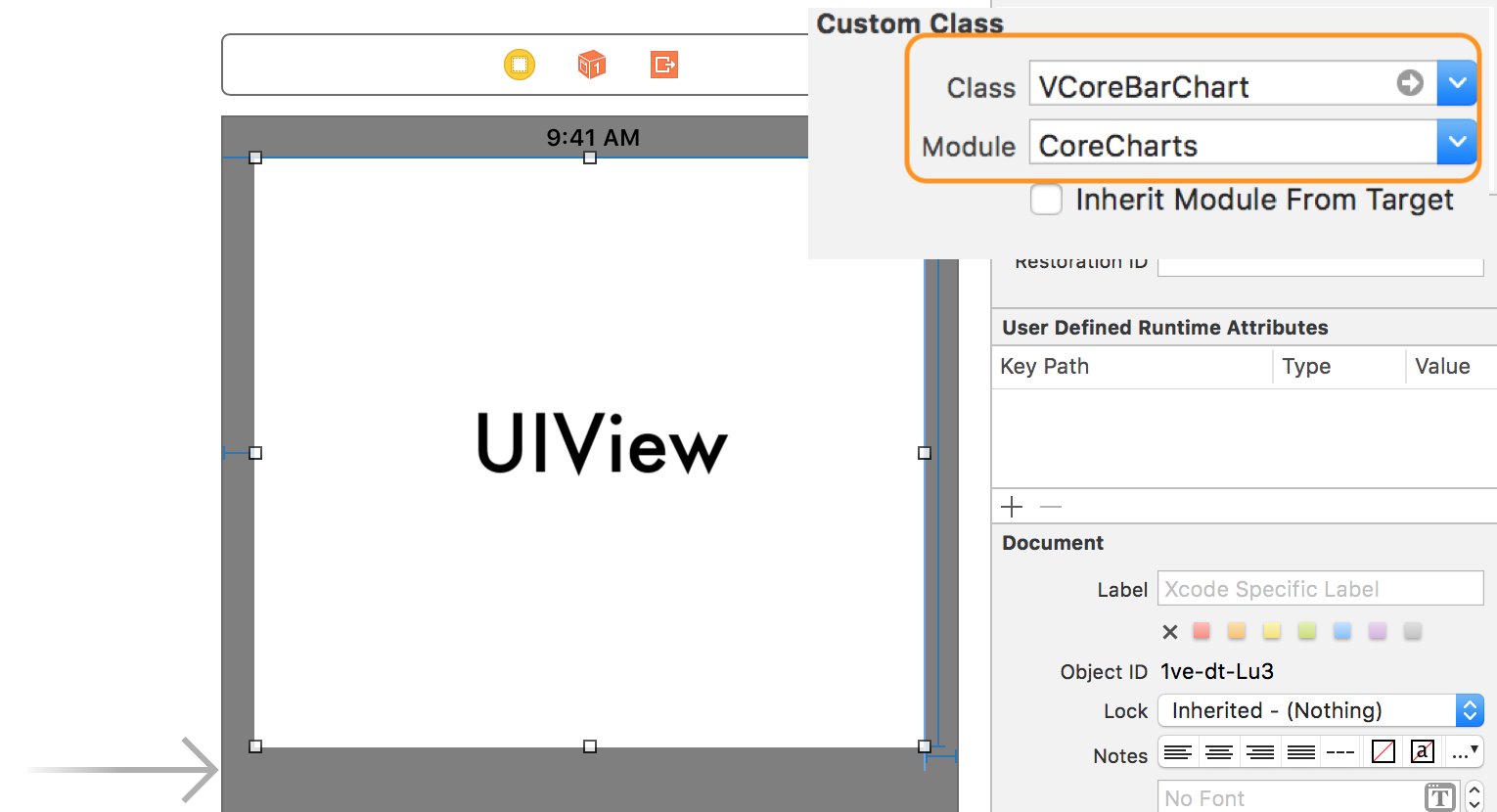The width and height of the screenshot is (1497, 812).
Task: Choose the green label color
Action: point(1307,631)
